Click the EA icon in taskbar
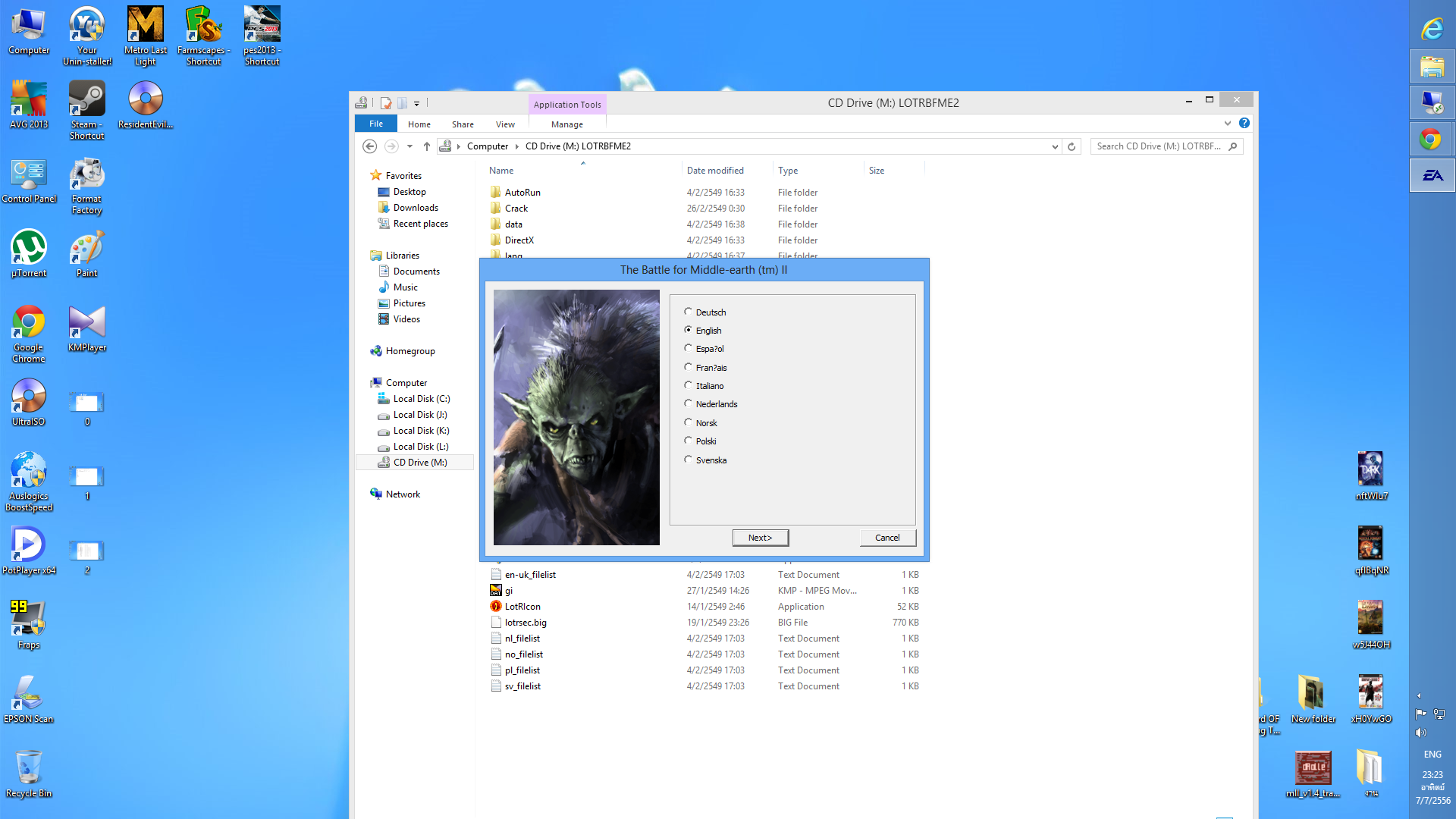Screen dimensions: 1456x819 1432,176
